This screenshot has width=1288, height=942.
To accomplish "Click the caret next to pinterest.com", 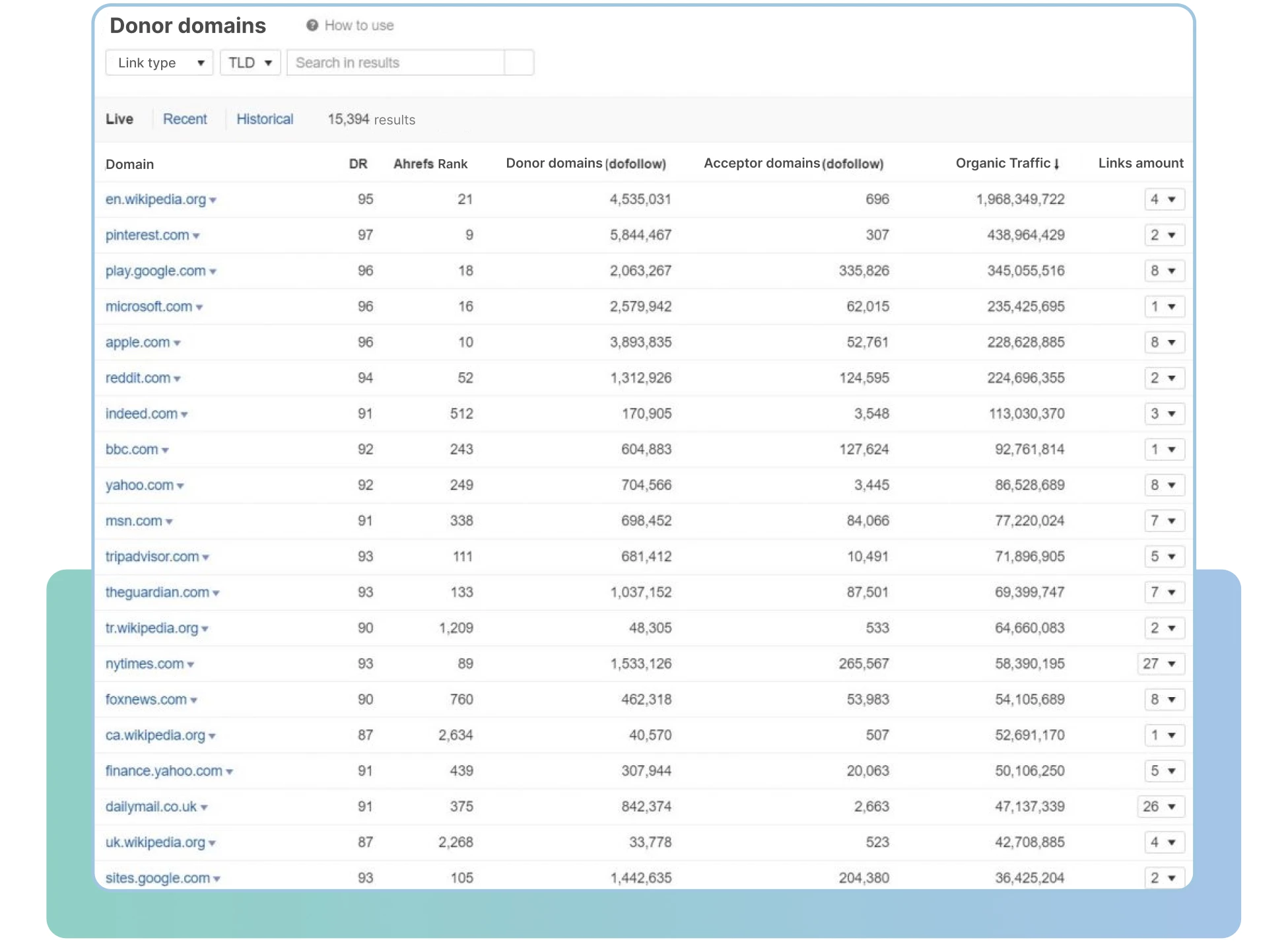I will [x=196, y=236].
